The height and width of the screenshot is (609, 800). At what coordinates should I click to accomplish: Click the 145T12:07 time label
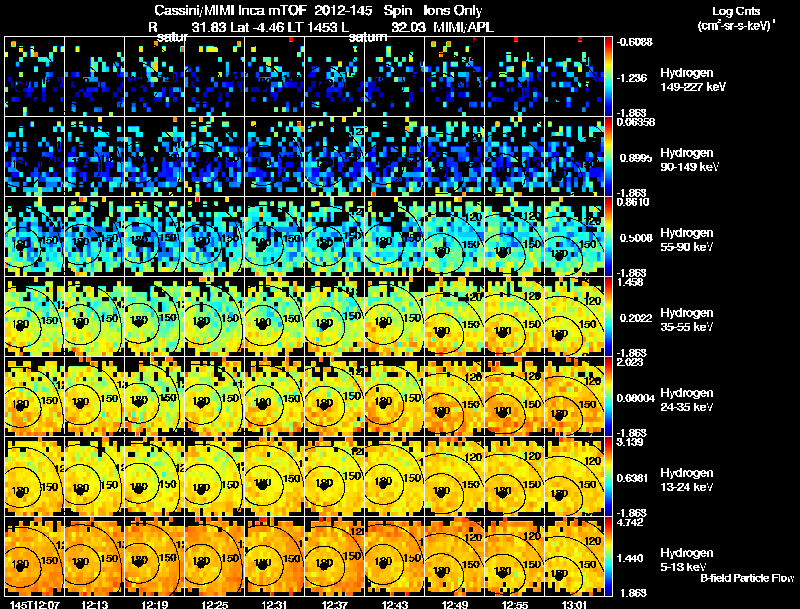coord(35,604)
